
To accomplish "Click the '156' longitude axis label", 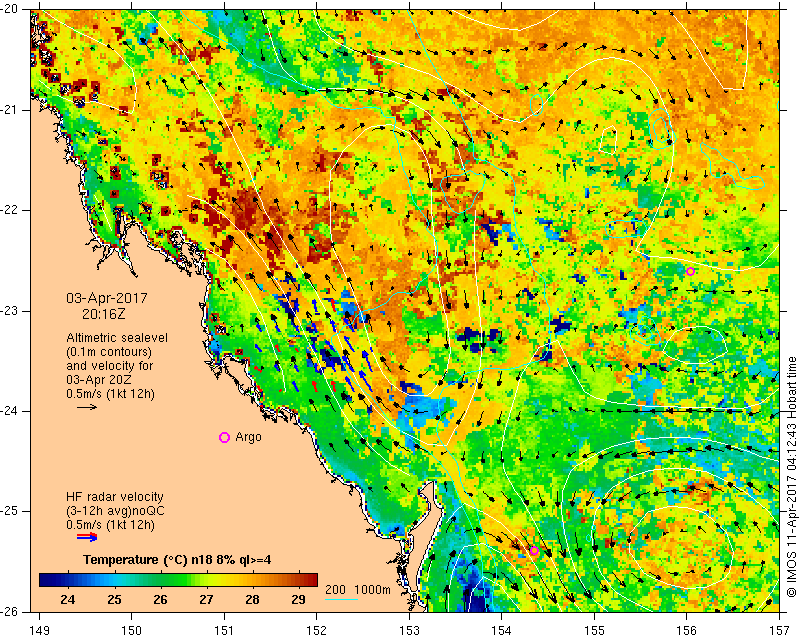I will pos(687,631).
